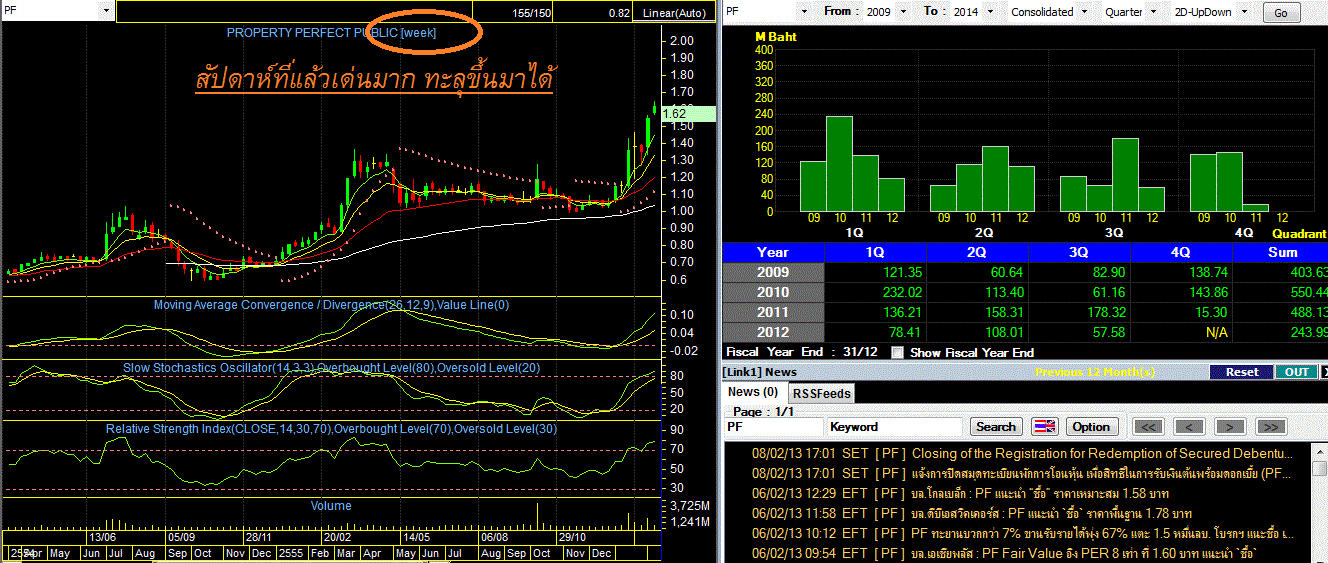This screenshot has width=1328, height=563.
Task: Click the 2010 1Q tallest green bar
Action: tap(839, 164)
